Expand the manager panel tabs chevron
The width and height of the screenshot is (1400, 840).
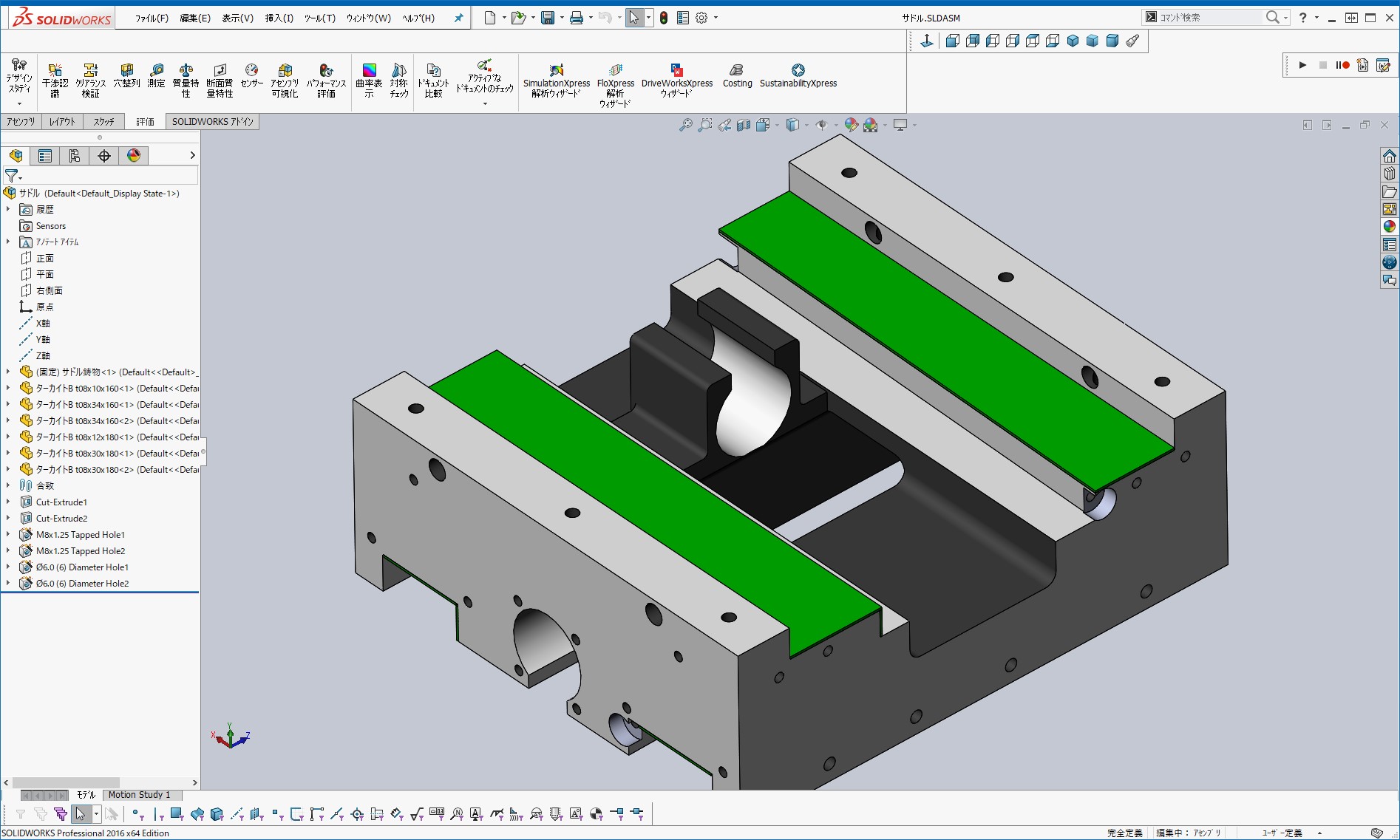pos(192,155)
